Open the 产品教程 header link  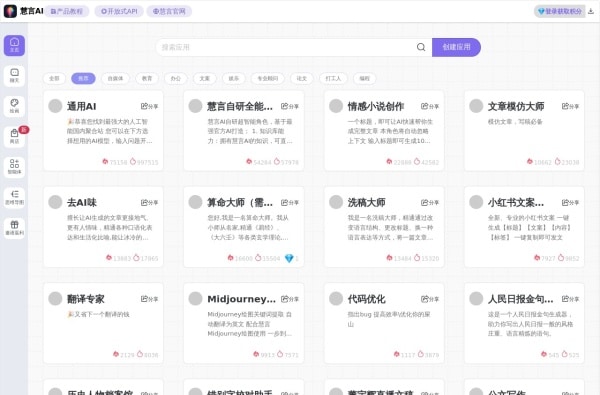[67, 11]
